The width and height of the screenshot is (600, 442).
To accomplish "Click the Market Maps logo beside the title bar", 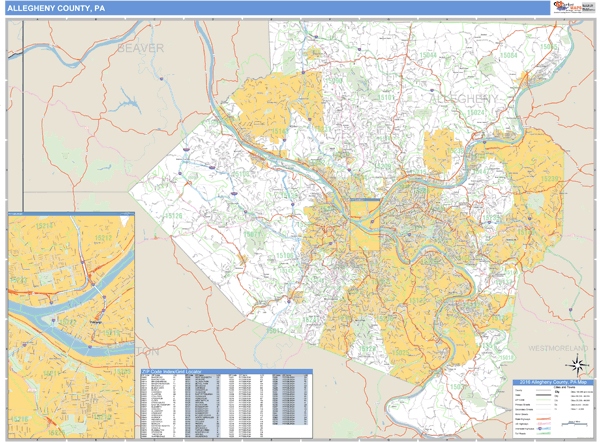I will [x=573, y=7].
